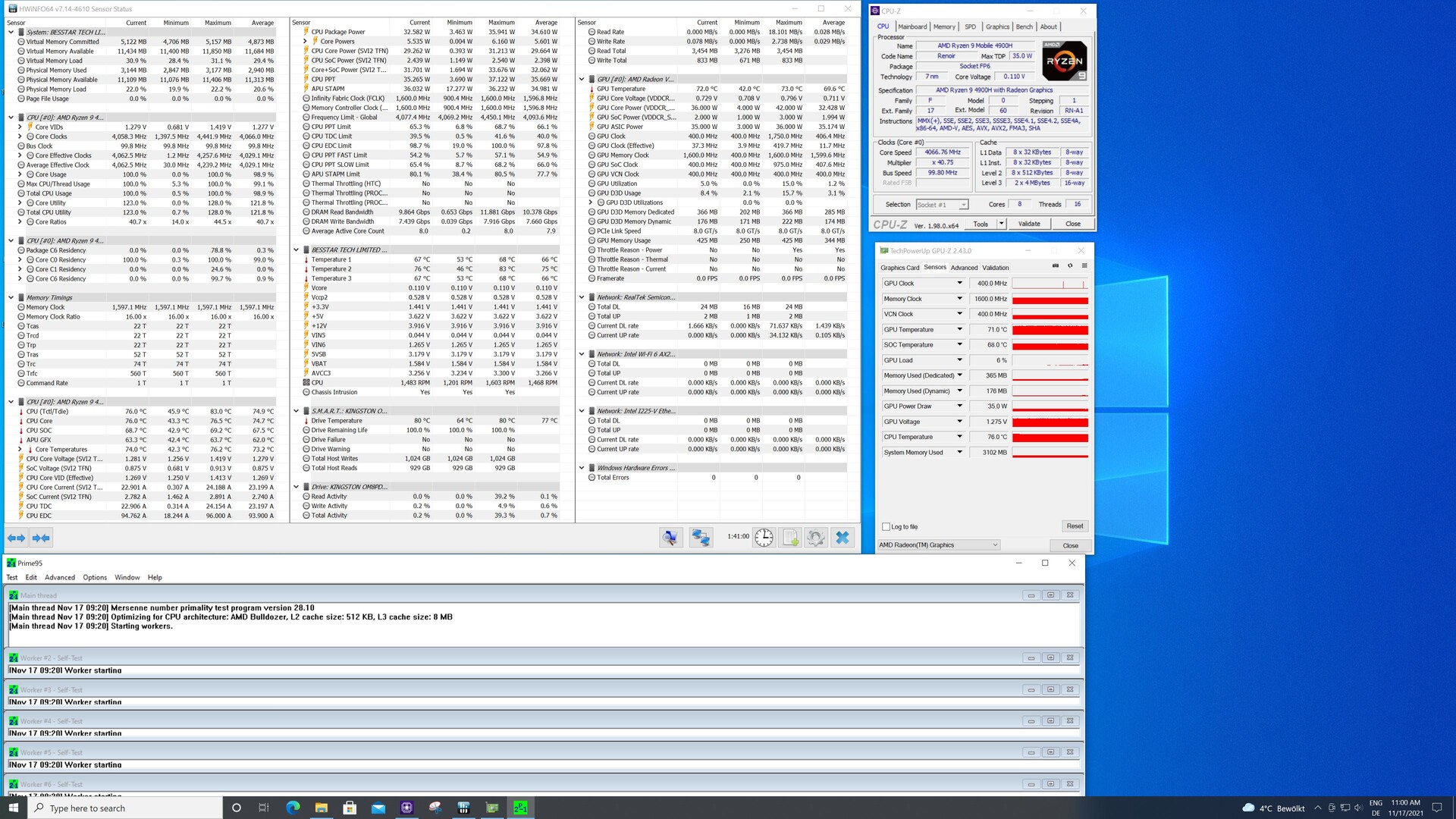Click the GPU-Z refresh icon
Viewport: 1456px width, 819px height.
(1070, 266)
